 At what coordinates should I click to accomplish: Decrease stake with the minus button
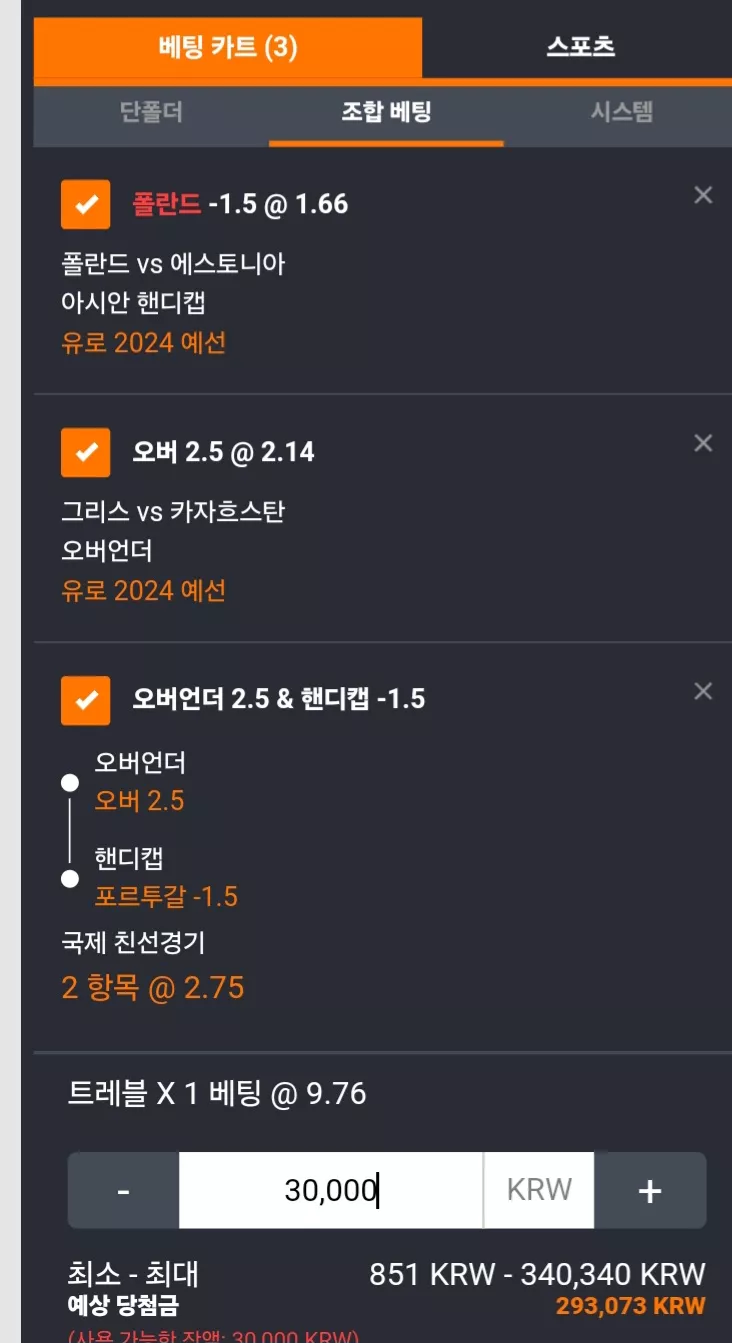[123, 1190]
